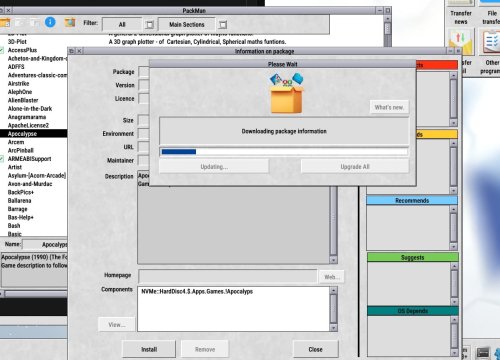Viewport: 500px width, 360px height.
Task: Open the All filter popup menu
Action: click(150, 25)
